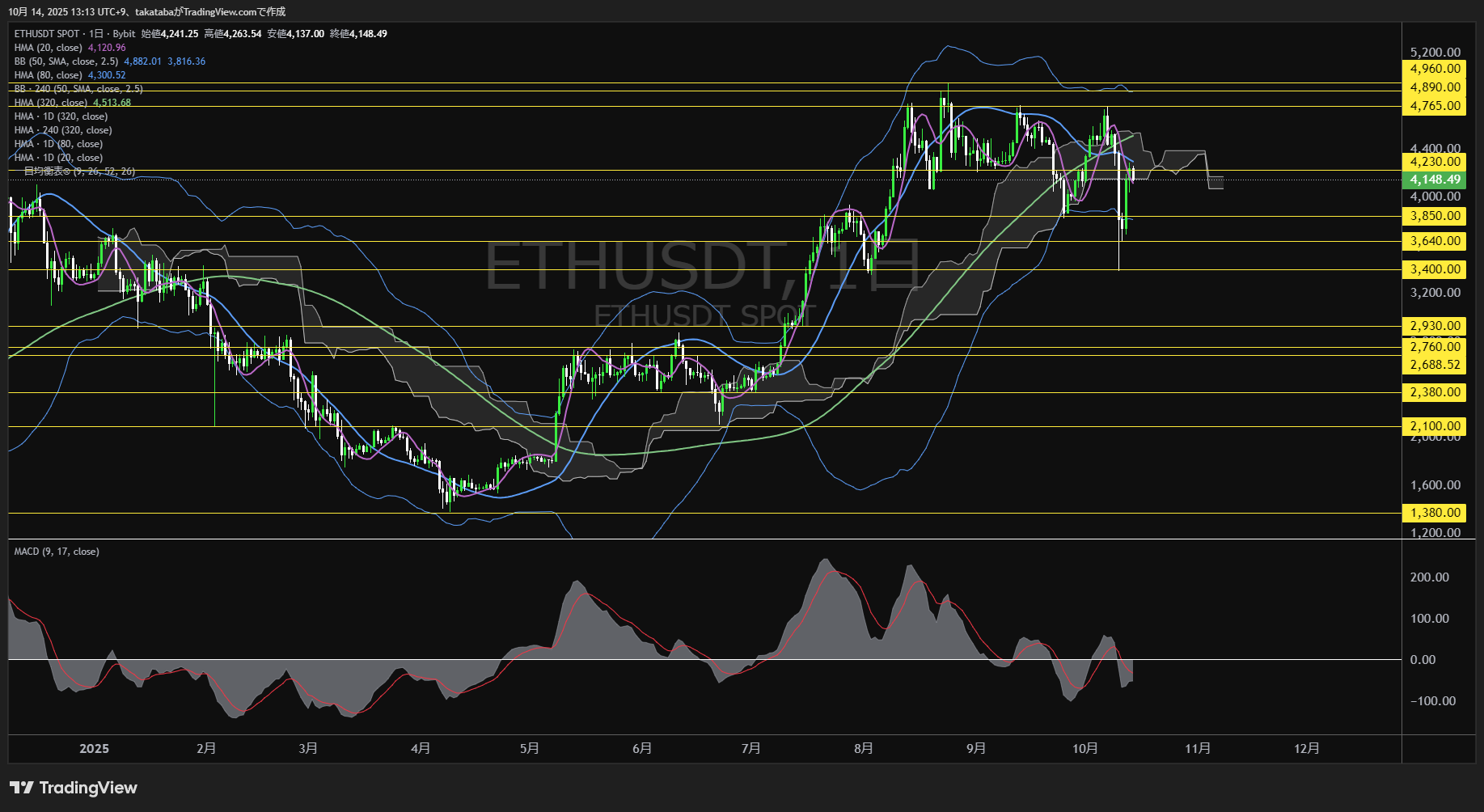1484x812 pixels.
Task: Click the 2,100.00 support line price label
Action: point(1435,426)
